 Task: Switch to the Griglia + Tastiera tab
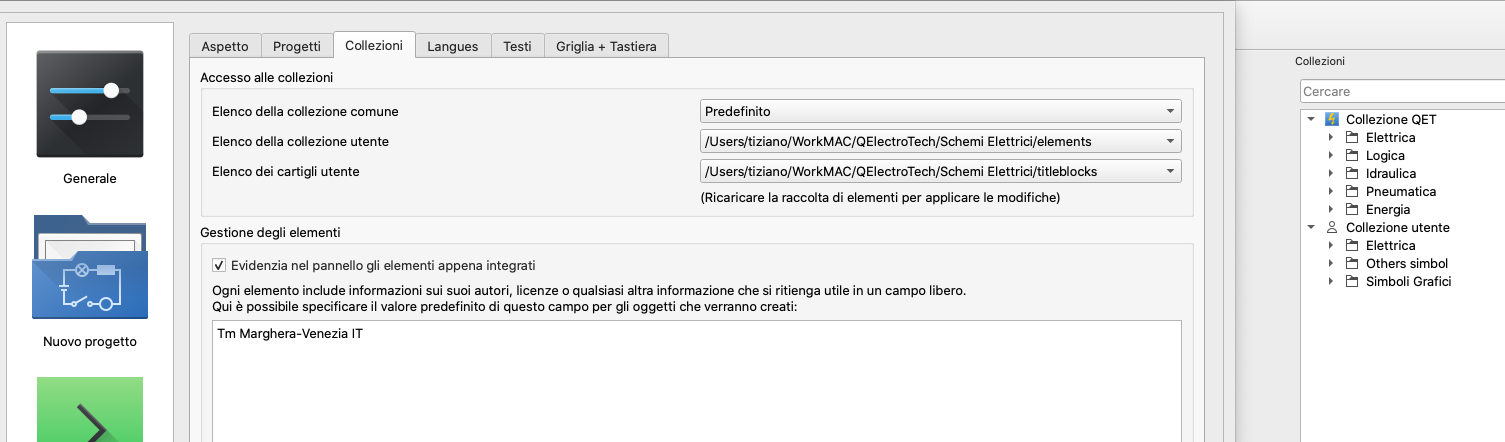pyautogui.click(x=607, y=46)
